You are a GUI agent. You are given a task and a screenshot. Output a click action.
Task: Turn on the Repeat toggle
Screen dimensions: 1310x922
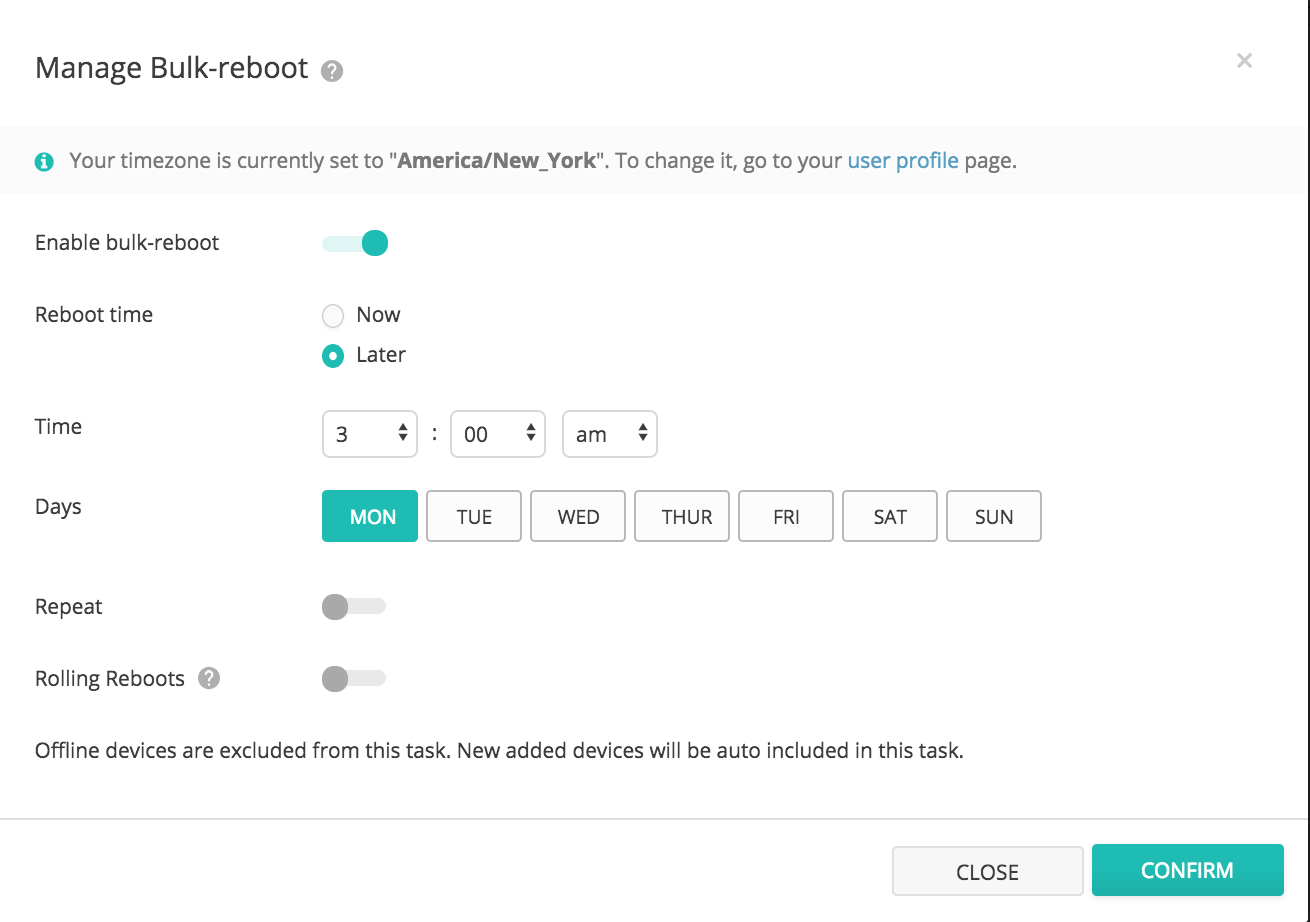click(354, 607)
